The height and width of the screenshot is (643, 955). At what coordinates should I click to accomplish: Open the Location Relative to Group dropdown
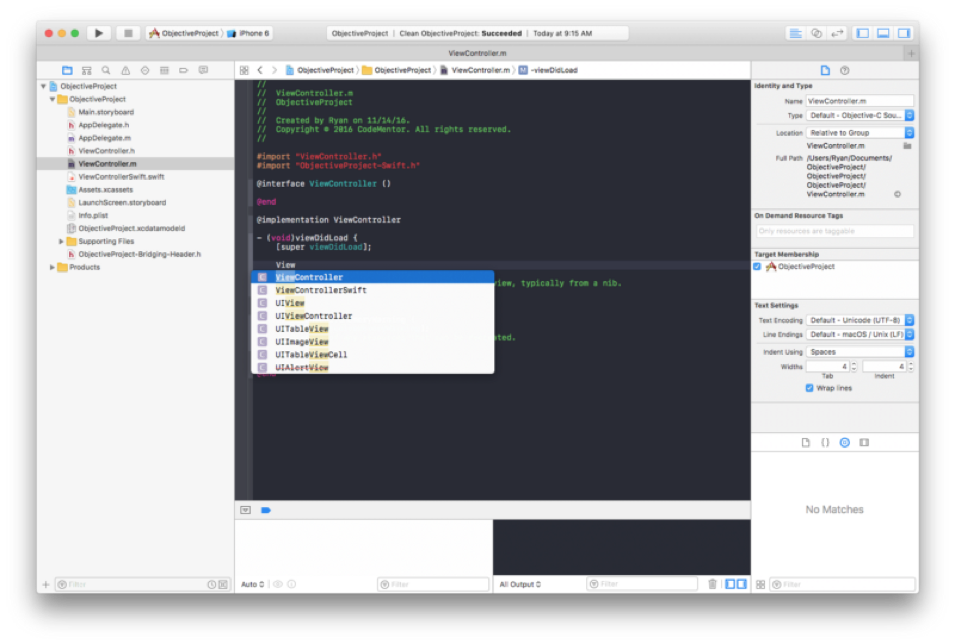tap(860, 133)
